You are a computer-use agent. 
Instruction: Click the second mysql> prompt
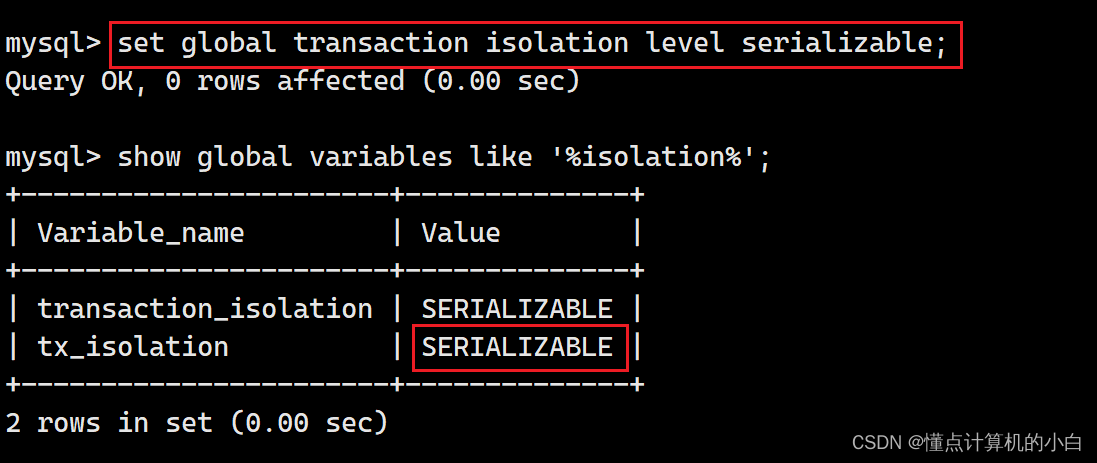[x=54, y=157]
